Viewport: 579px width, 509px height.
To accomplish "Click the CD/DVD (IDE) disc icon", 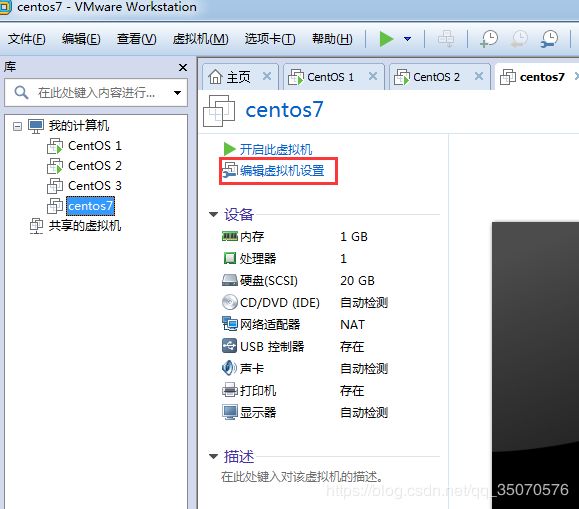I will click(x=230, y=302).
